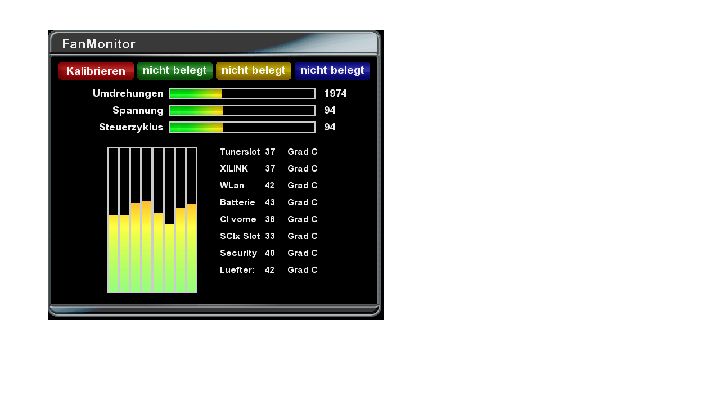Screen dimensions: 720x405
Task: Click the Spannung label text
Action: coord(138,110)
